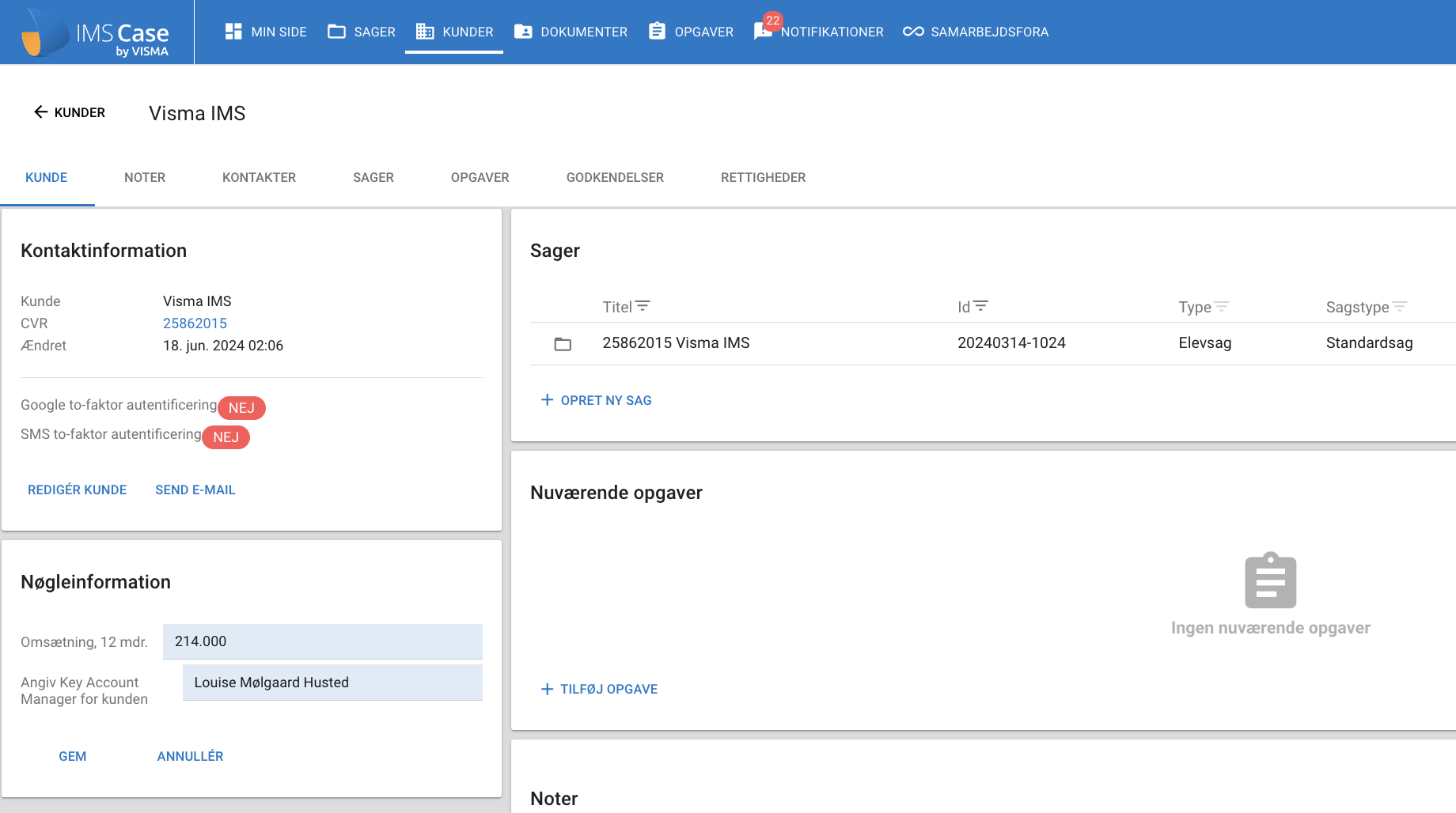
Task: Click the Titel column filter icon
Action: tap(643, 306)
